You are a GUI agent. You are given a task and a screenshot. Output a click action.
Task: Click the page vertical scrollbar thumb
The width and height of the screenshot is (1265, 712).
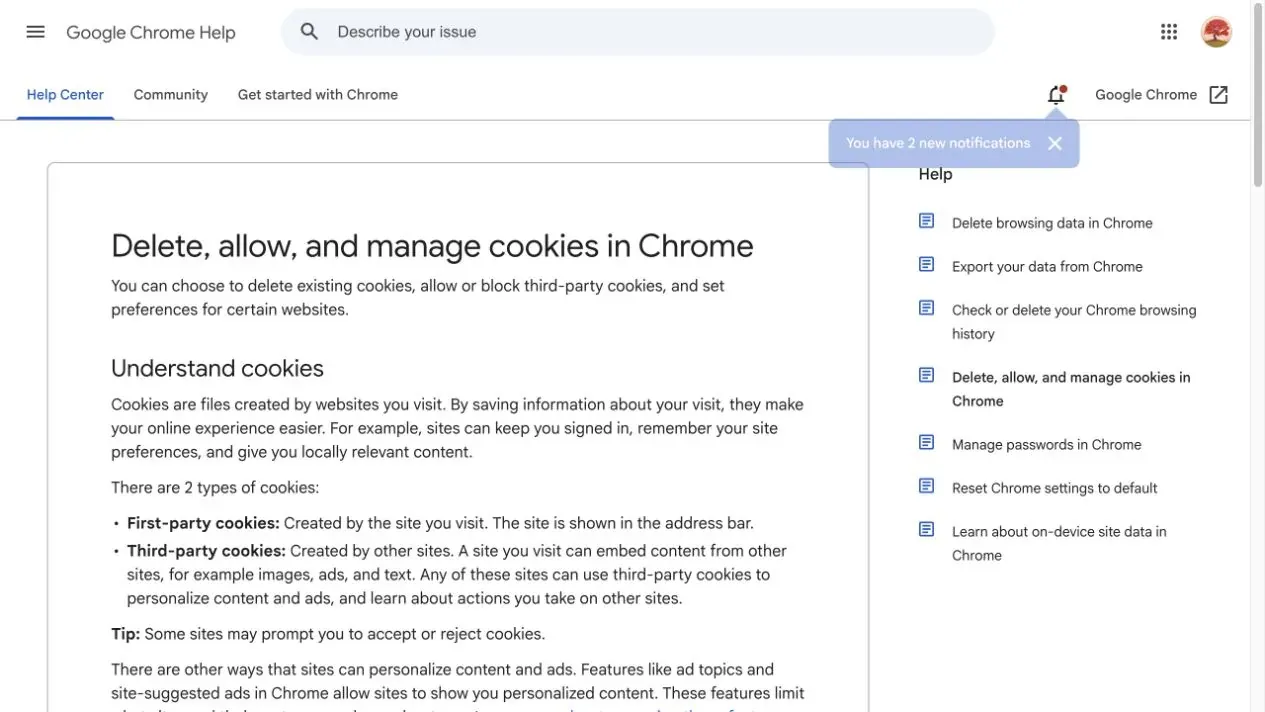pyautogui.click(x=1258, y=96)
